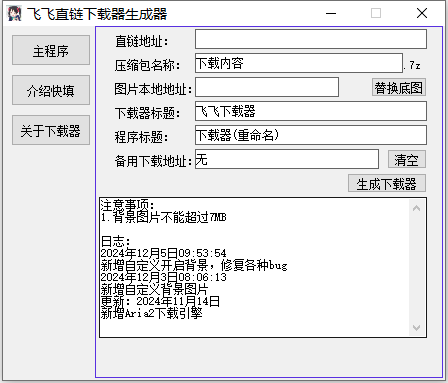This screenshot has width=448, height=383.
Task: Click the text 新增自定义开启背景，修复各种bug
Action: (194, 265)
